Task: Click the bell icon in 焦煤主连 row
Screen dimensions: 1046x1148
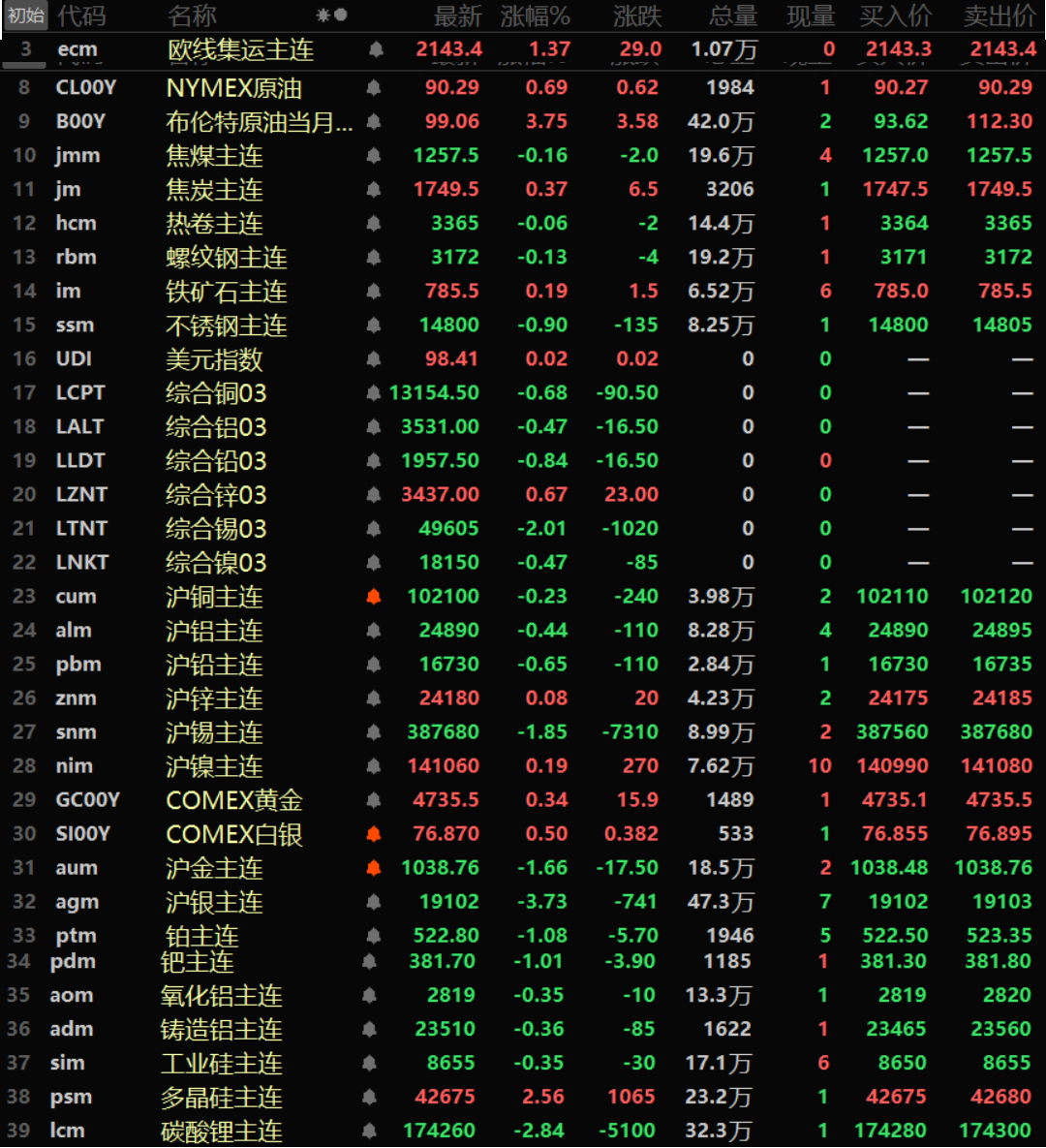Action: [x=374, y=156]
